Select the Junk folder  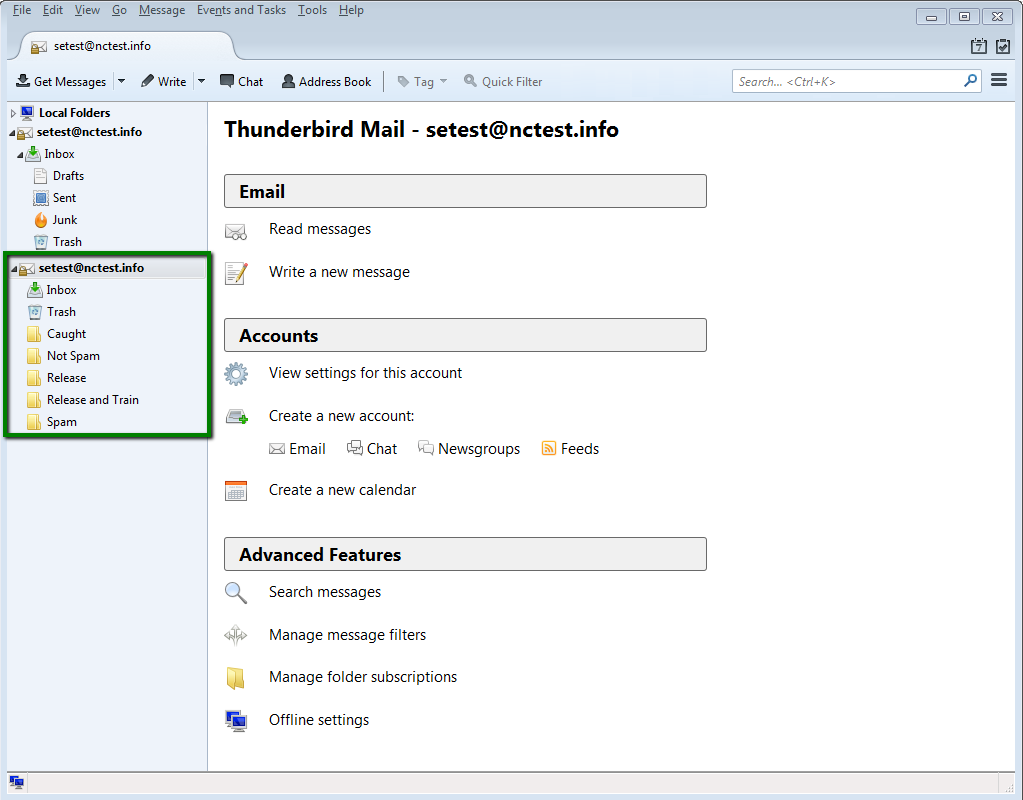pyautogui.click(x=65, y=220)
